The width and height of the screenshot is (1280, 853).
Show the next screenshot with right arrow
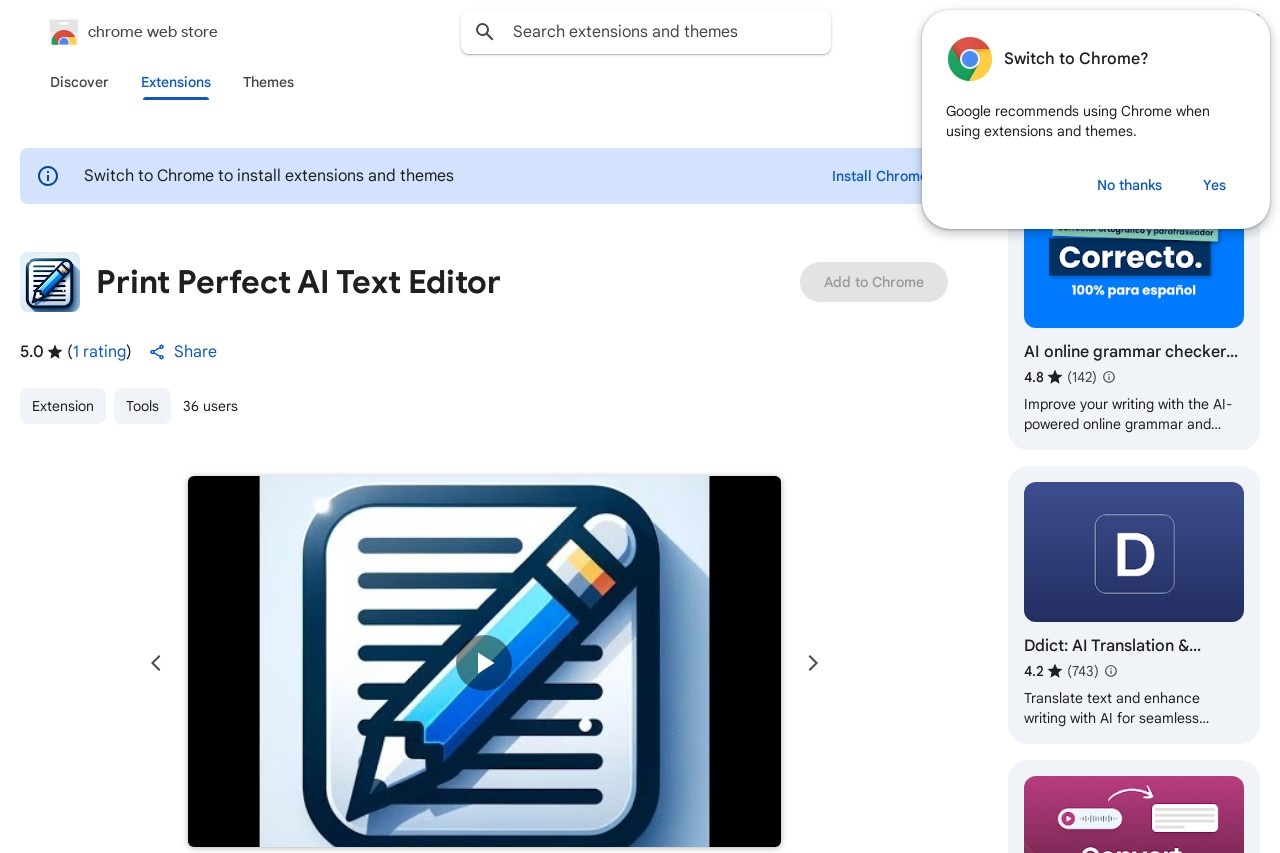pos(813,663)
